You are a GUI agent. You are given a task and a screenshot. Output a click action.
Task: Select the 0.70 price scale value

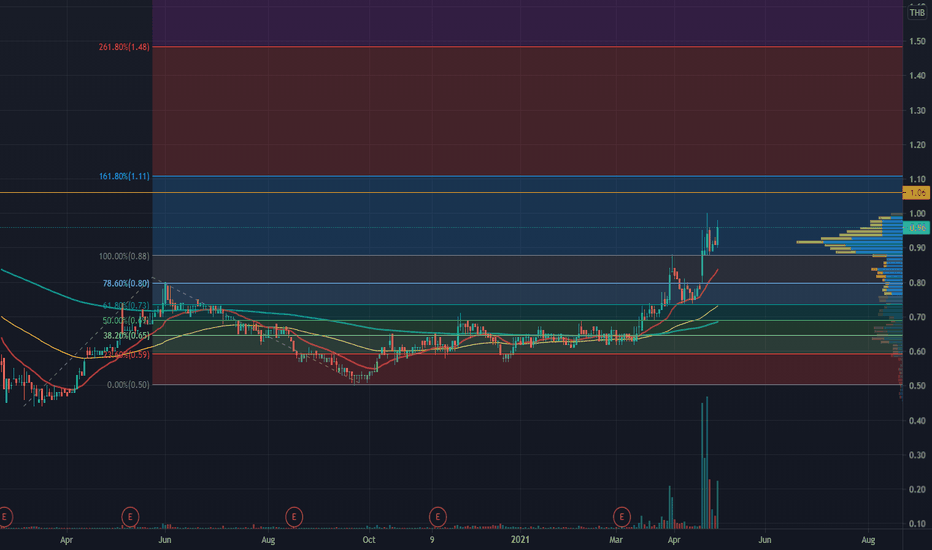917,318
